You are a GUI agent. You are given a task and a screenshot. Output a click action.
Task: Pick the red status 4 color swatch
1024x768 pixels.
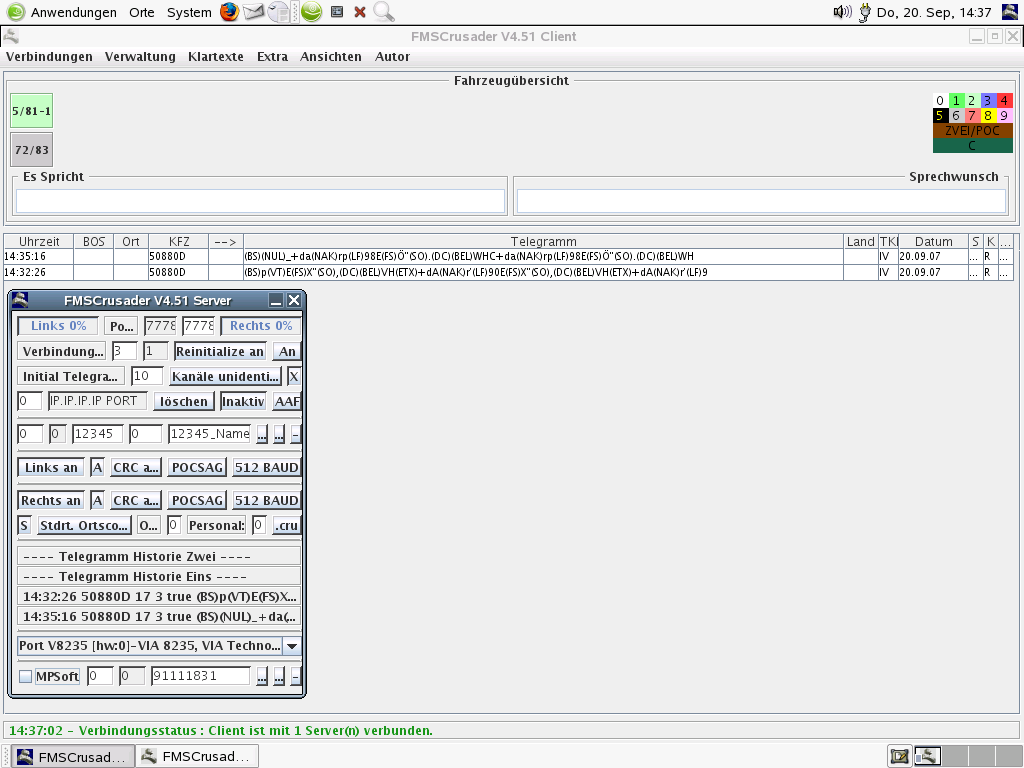tap(1005, 101)
